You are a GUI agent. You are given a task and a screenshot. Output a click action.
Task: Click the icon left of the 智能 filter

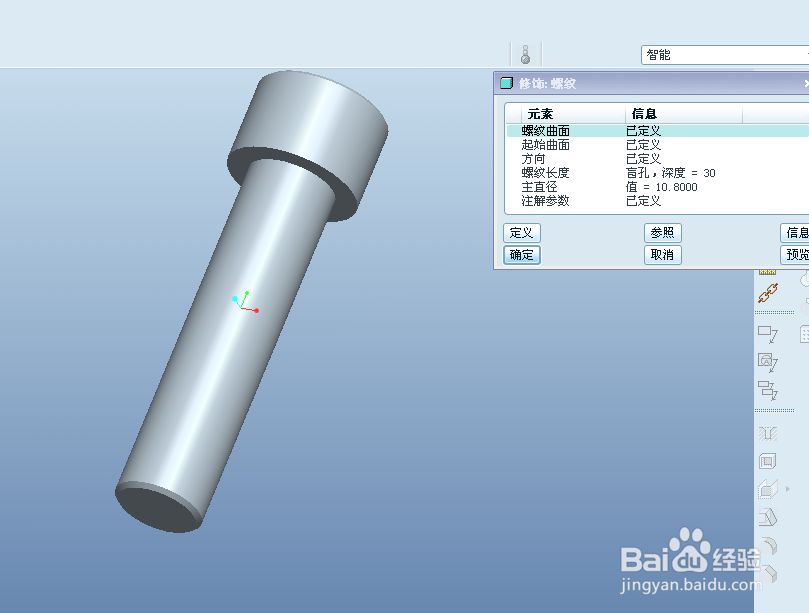[525, 54]
